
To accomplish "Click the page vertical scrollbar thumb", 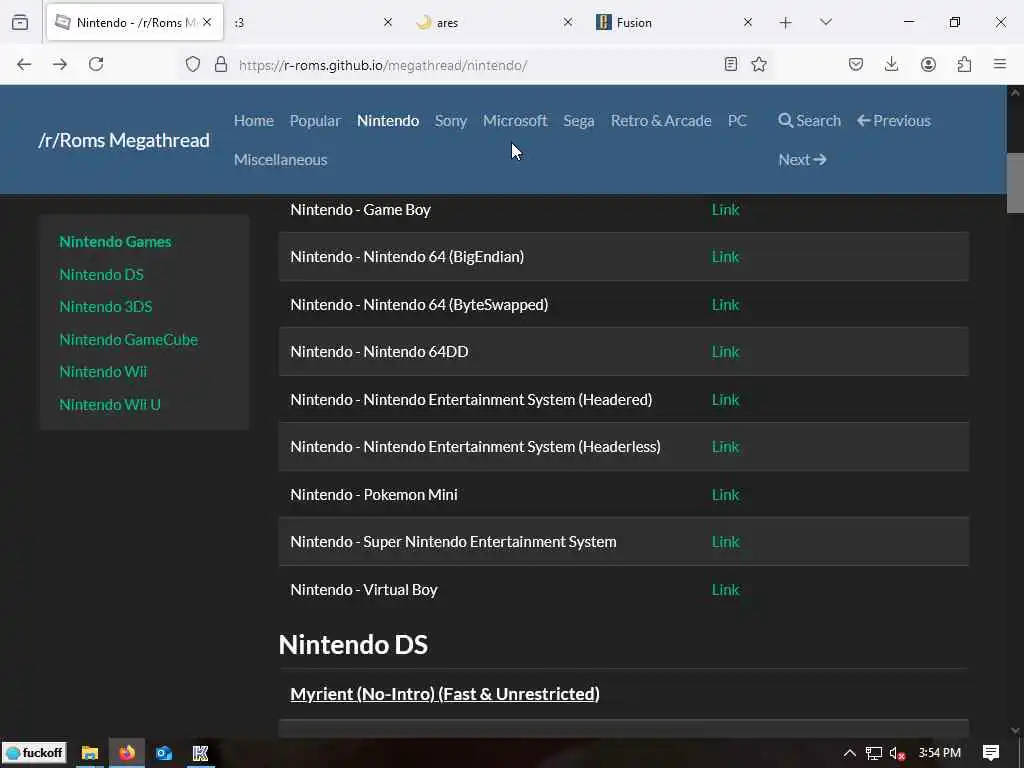I will click(1015, 183).
